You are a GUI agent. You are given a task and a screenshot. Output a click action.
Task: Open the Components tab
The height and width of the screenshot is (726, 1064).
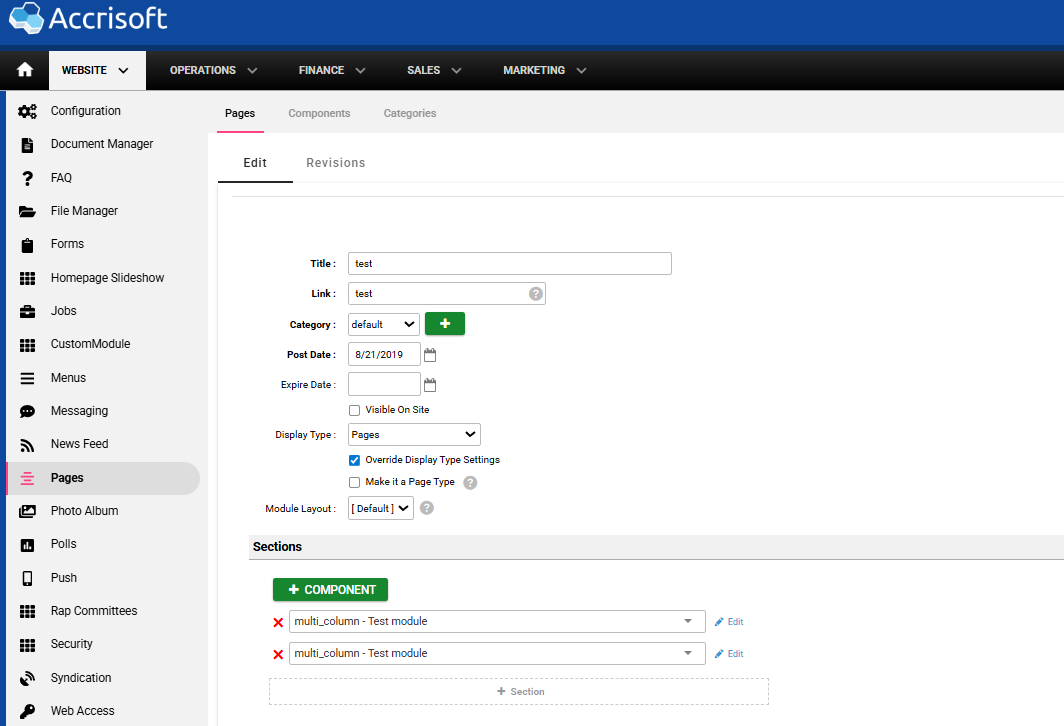[x=319, y=113]
